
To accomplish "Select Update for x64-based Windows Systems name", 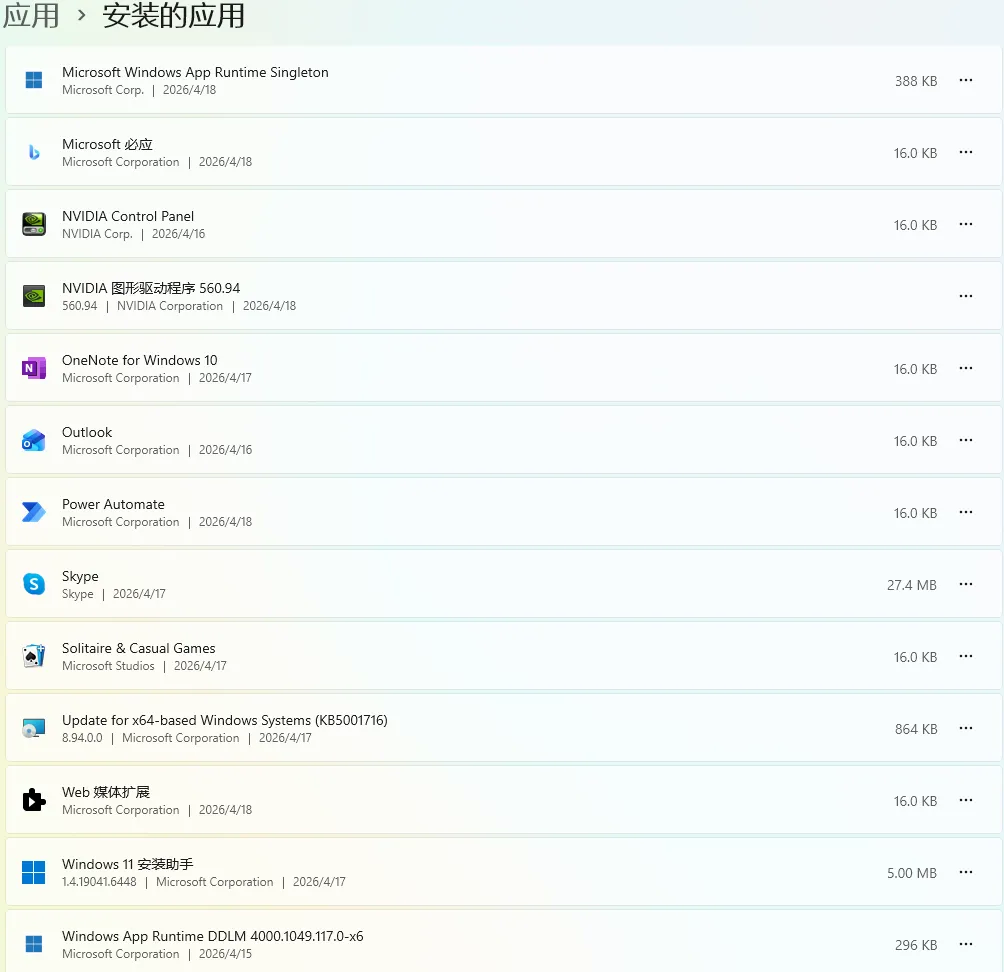I will pyautogui.click(x=225, y=720).
